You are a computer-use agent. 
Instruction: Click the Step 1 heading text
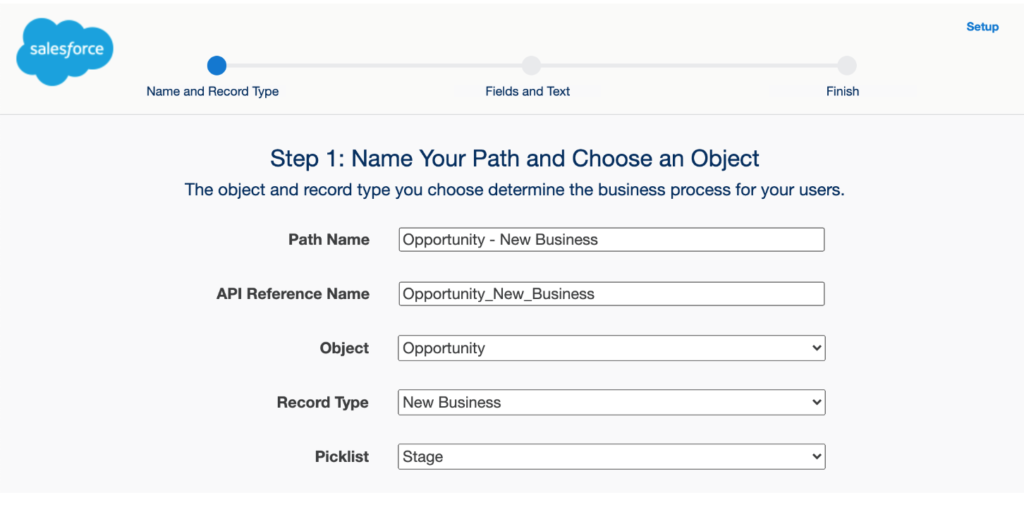[x=515, y=159]
